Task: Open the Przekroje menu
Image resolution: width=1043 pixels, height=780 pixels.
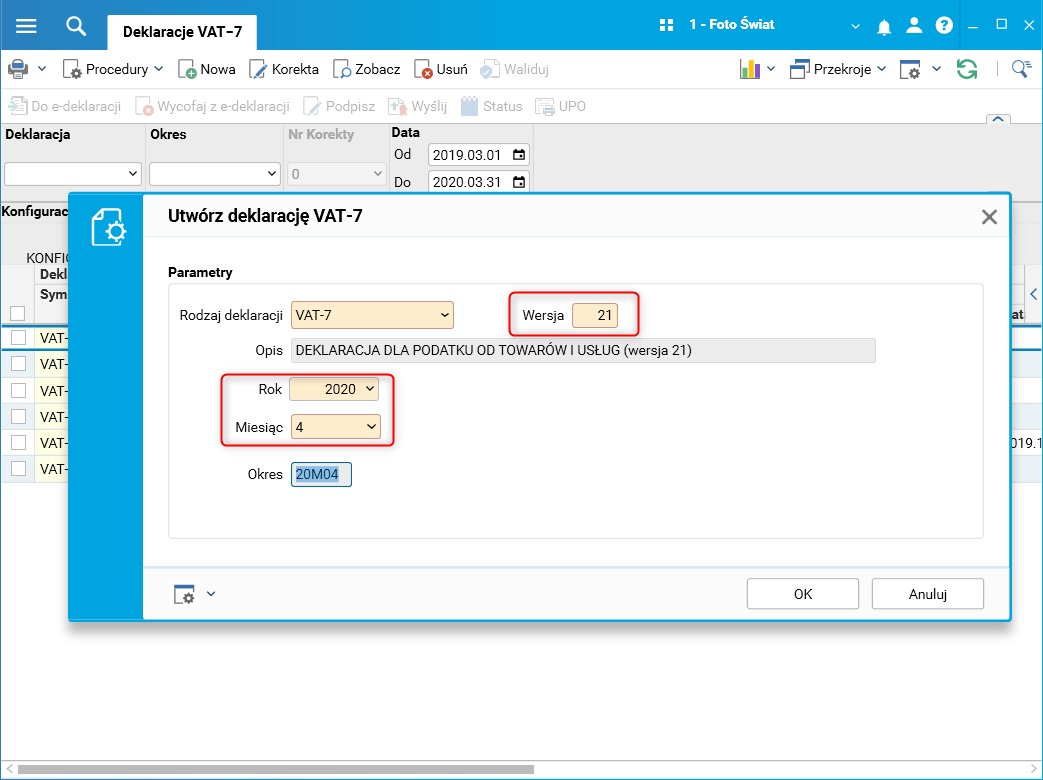Action: click(x=837, y=69)
